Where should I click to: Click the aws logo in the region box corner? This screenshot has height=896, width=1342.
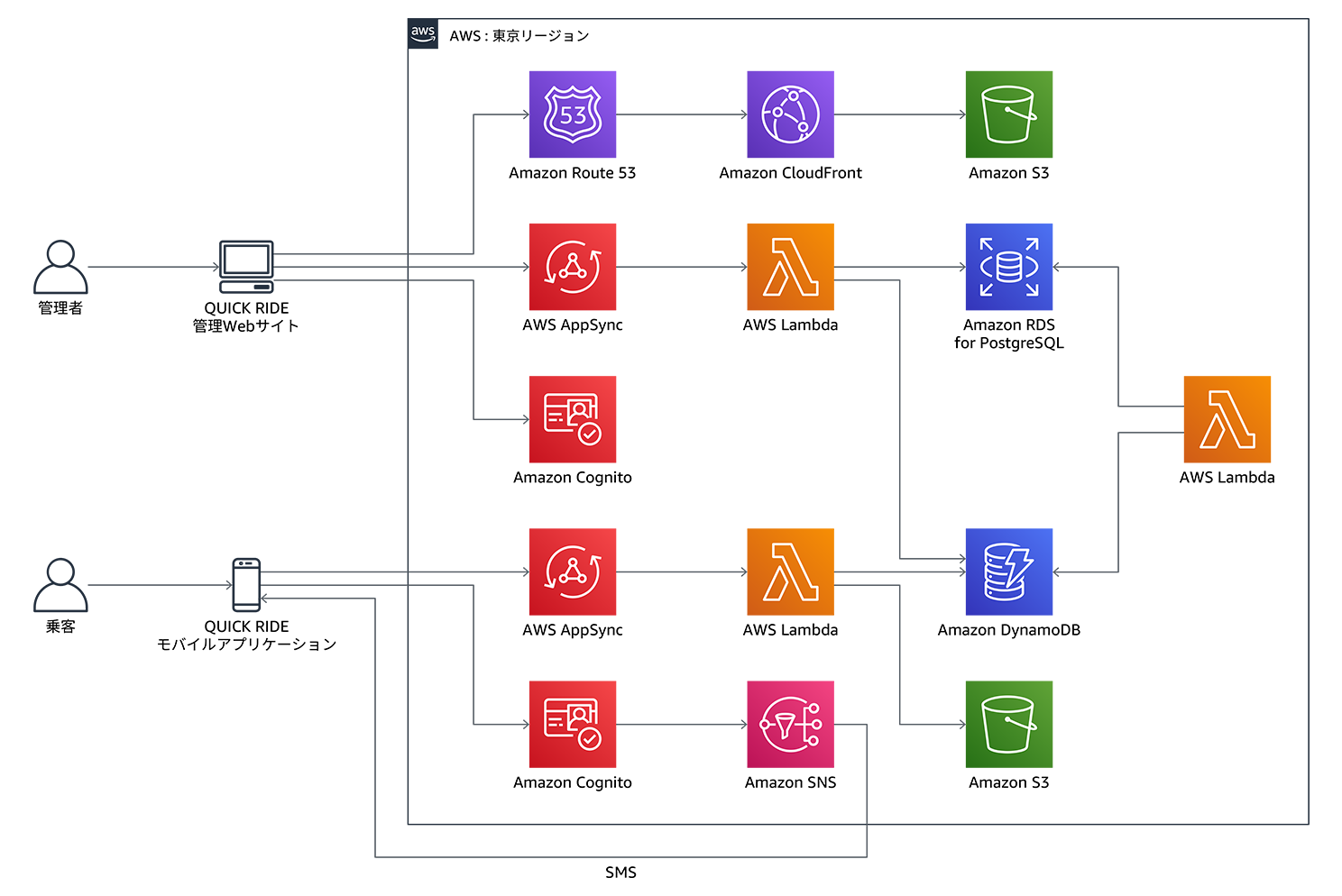pyautogui.click(x=423, y=33)
